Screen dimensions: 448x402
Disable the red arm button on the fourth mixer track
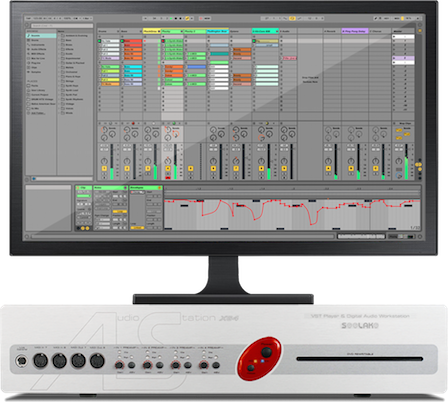[x=168, y=178]
